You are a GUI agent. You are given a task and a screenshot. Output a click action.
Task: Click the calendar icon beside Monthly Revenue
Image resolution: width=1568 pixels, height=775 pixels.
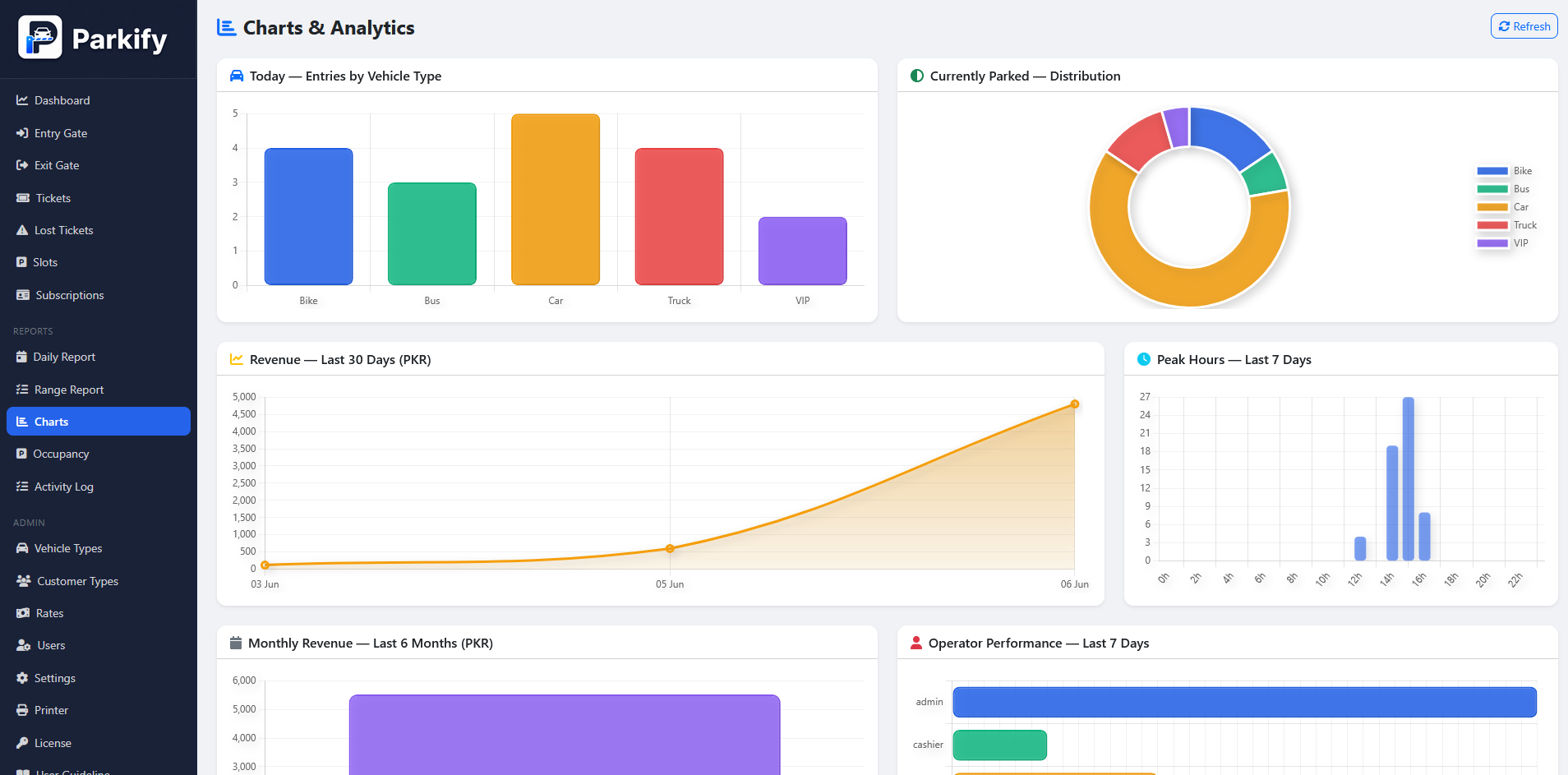click(x=236, y=643)
